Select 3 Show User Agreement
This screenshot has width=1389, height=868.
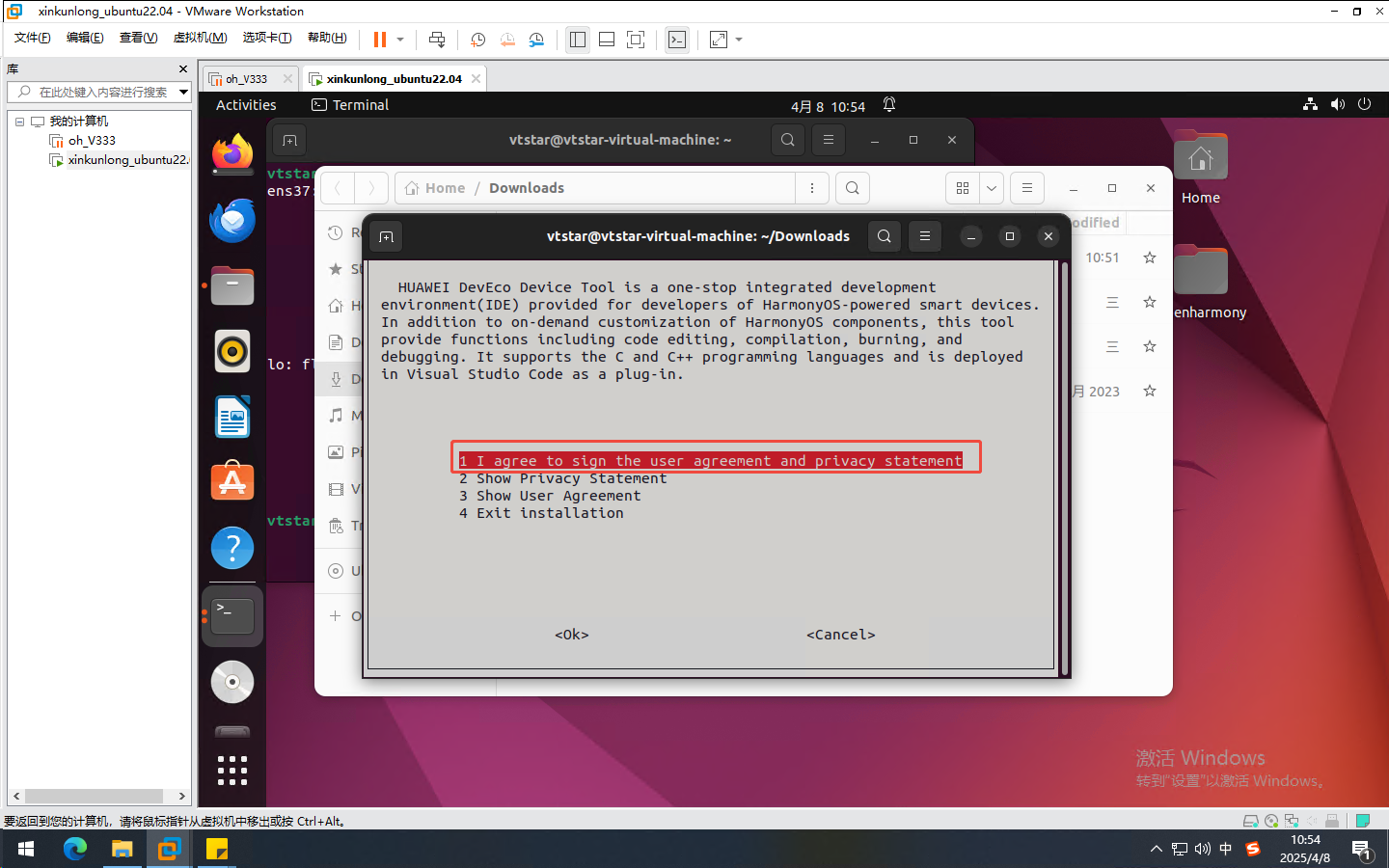click(550, 496)
